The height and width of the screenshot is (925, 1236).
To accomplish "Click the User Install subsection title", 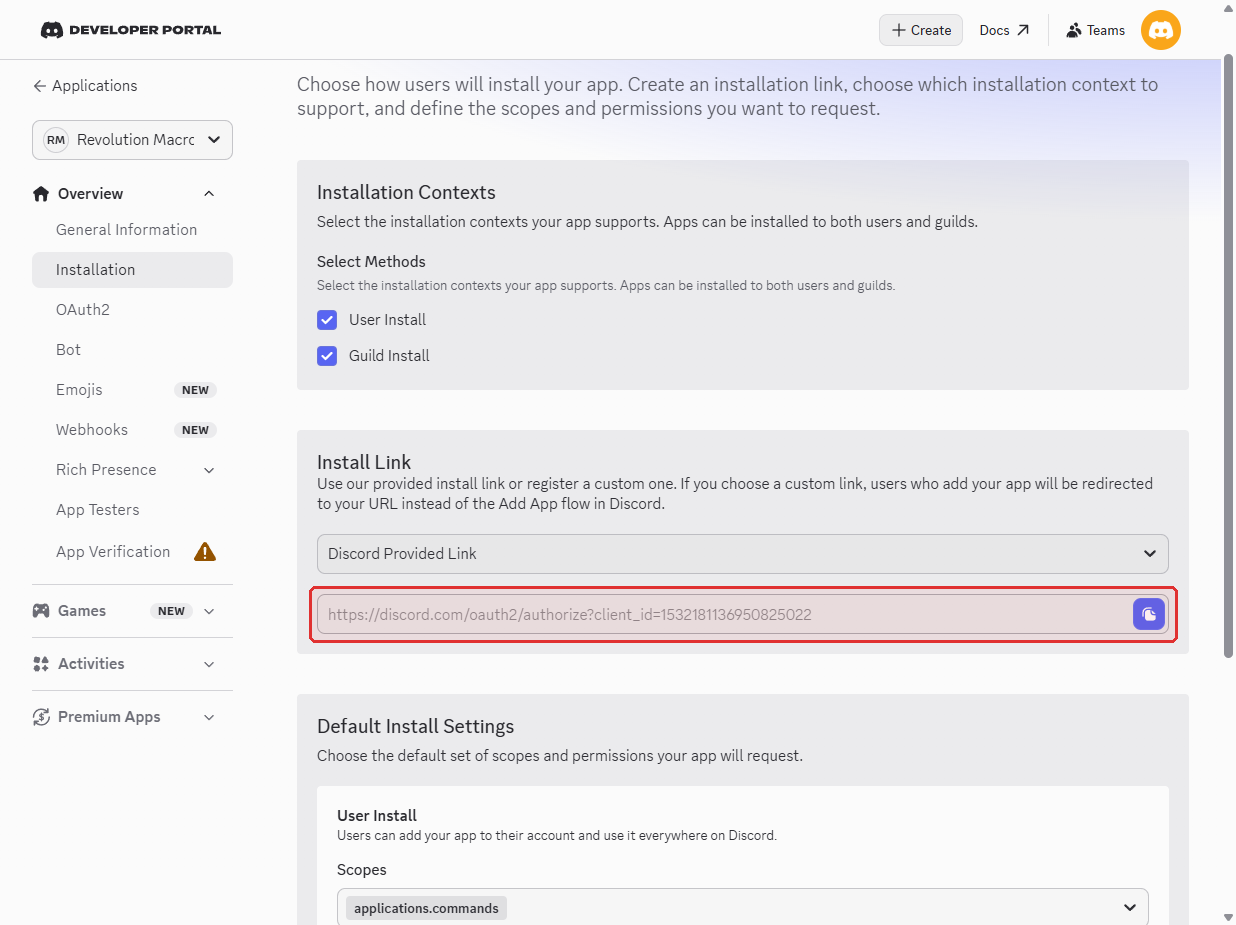I will click(x=377, y=816).
